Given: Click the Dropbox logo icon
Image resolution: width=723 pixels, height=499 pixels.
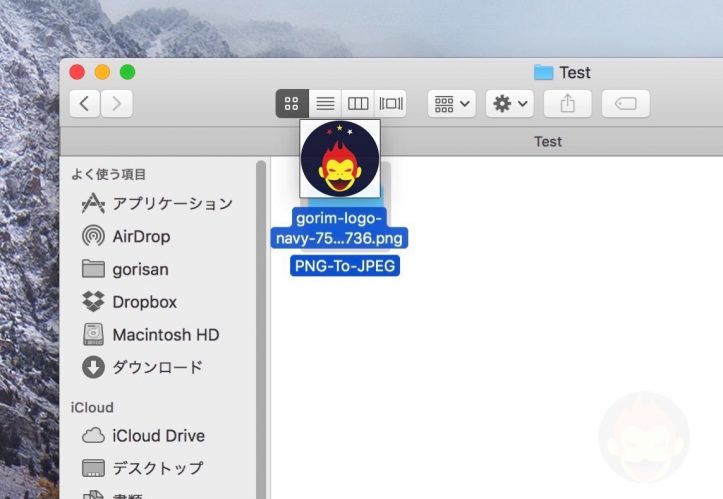Looking at the screenshot, I should (93, 301).
